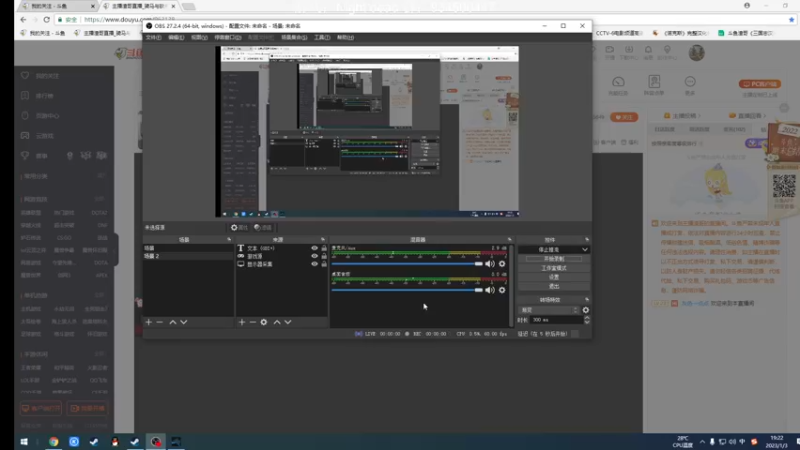Viewport: 800px width, 450px height.
Task: Move the selected source up
Action: (277, 322)
